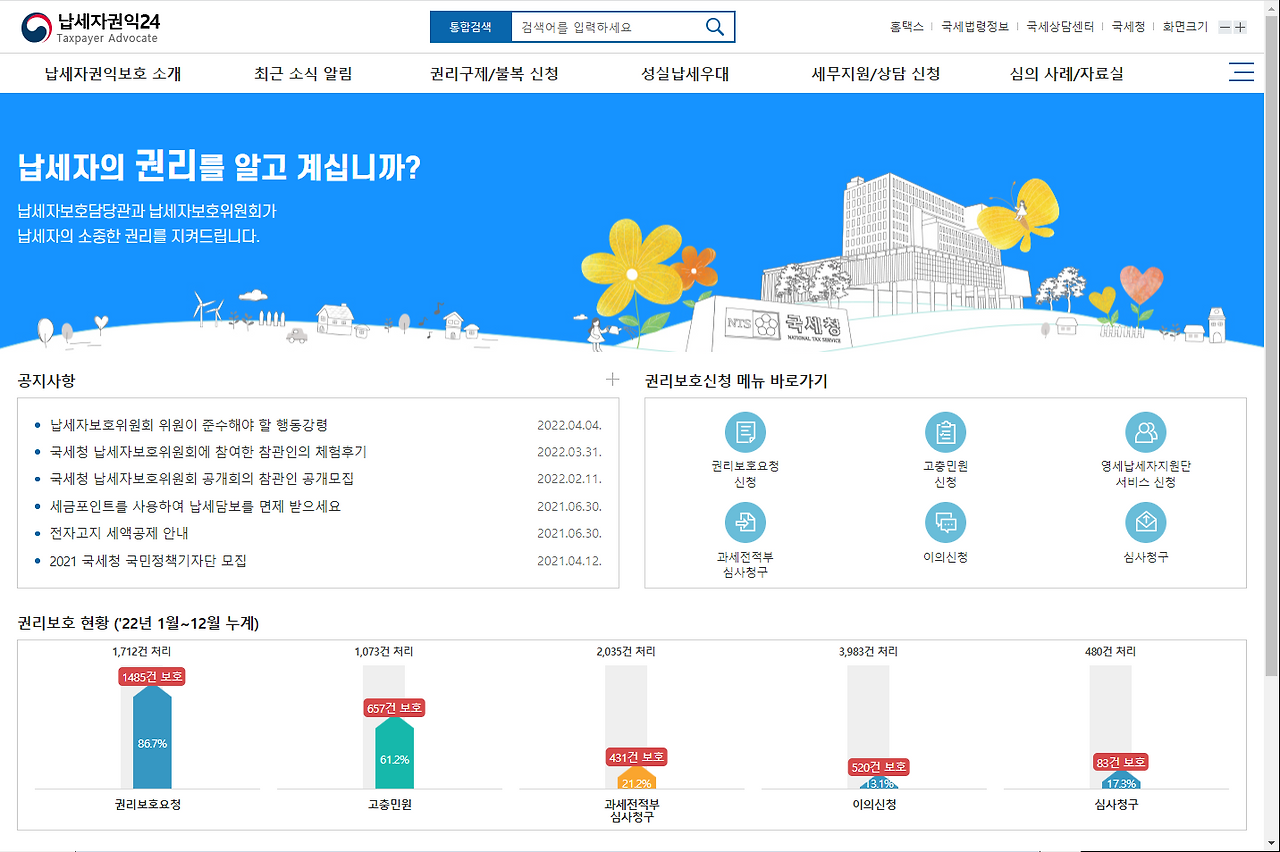Click the search magnifier icon
Screen dimensions: 1280x852
pyautogui.click(x=713, y=27)
